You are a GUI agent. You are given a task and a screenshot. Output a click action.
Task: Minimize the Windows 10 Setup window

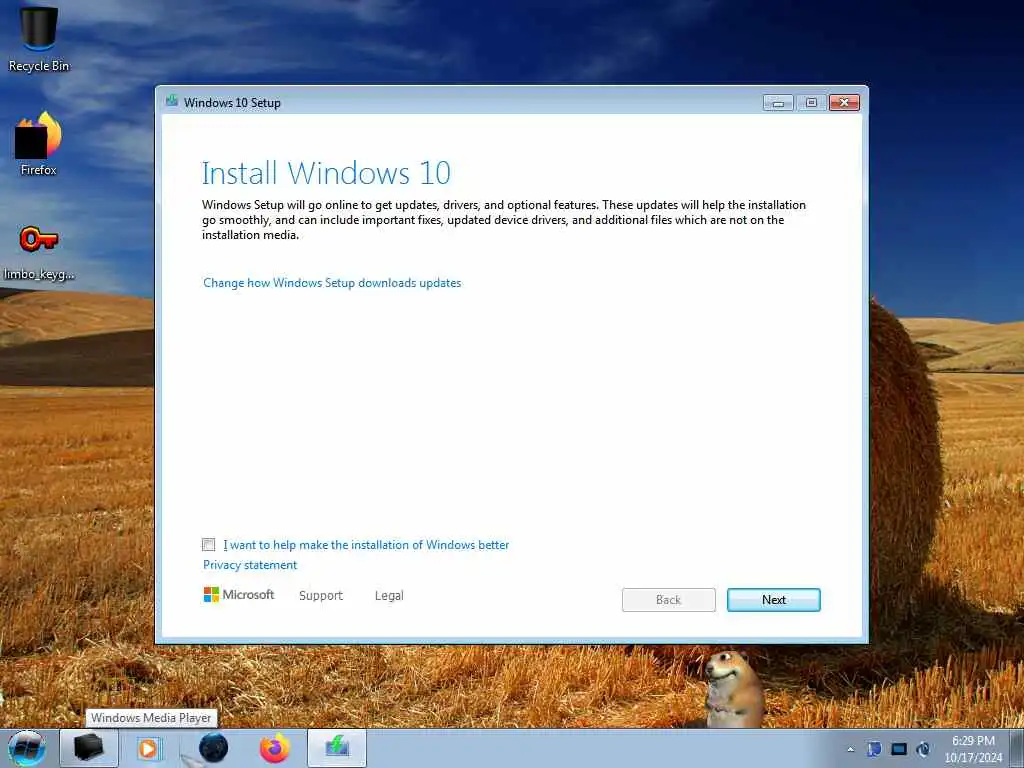click(778, 103)
